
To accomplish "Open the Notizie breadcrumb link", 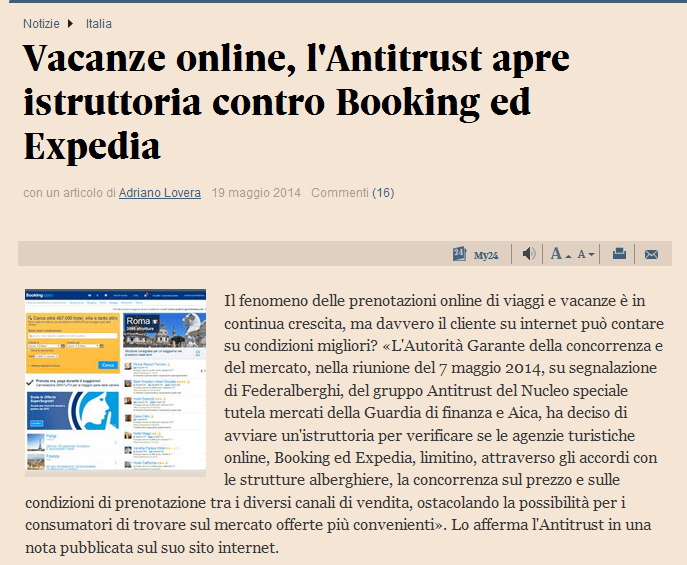I will [41, 24].
